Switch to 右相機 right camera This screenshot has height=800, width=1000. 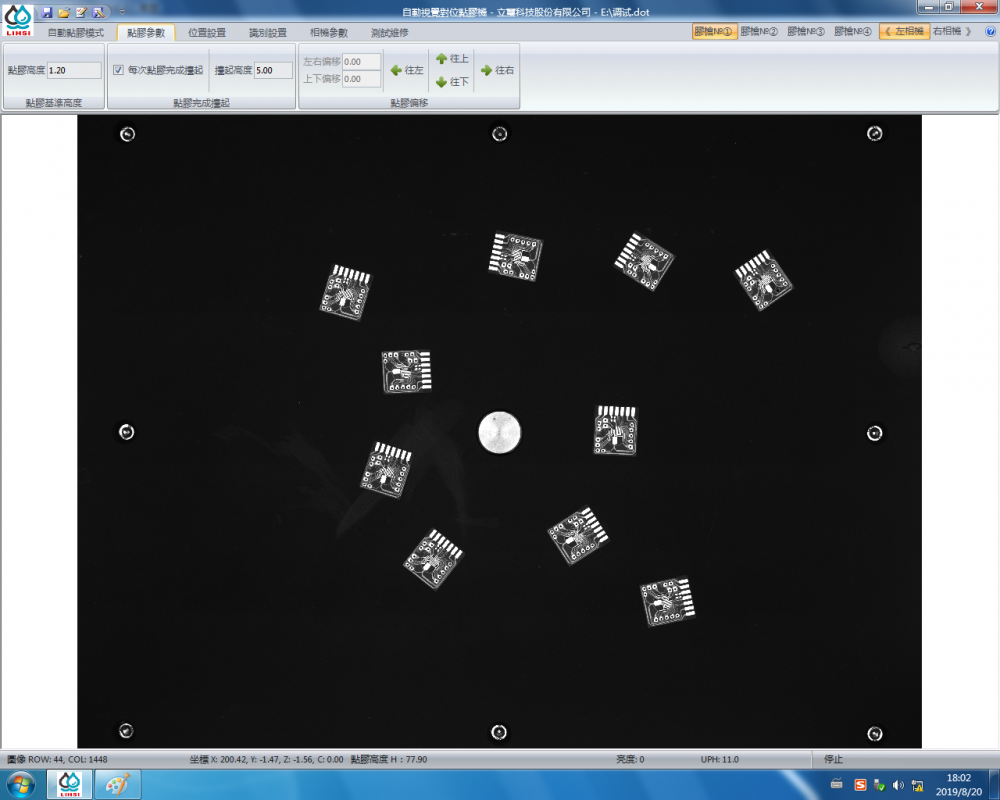click(x=950, y=32)
